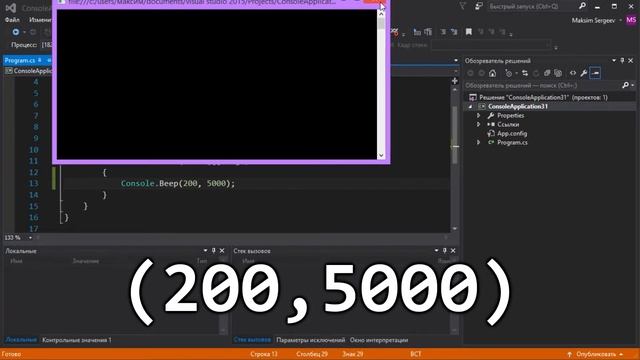Open the Файл menu
The height and width of the screenshot is (360, 640).
[12, 20]
